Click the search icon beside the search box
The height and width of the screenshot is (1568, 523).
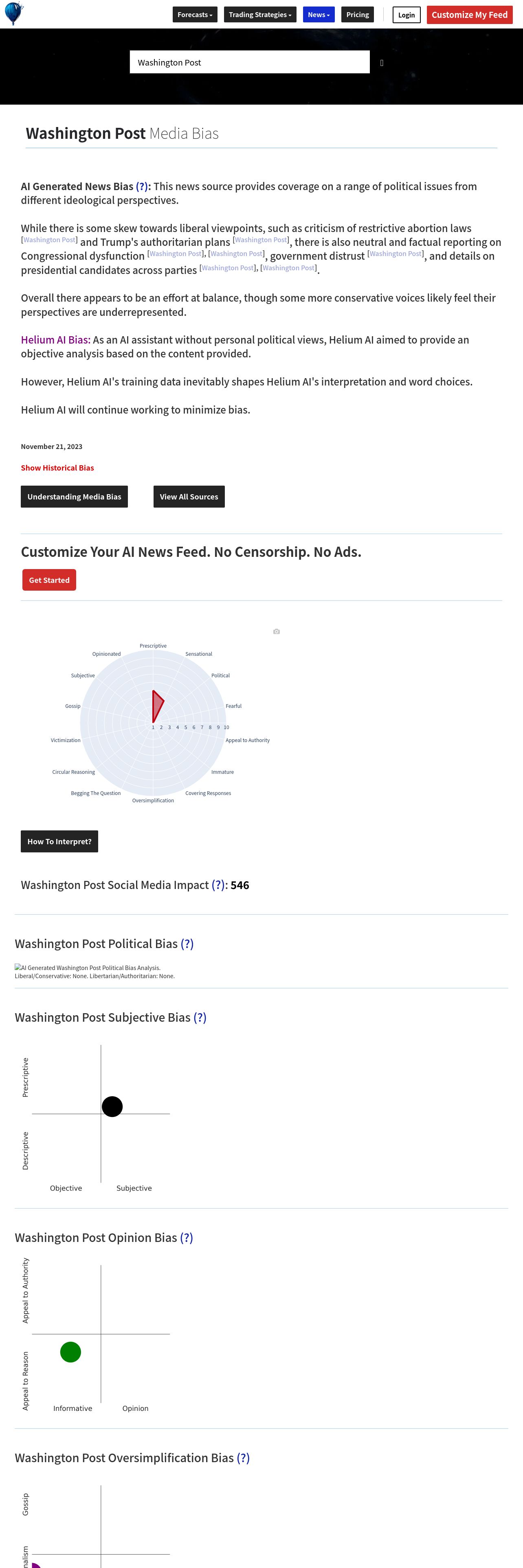[x=382, y=63]
